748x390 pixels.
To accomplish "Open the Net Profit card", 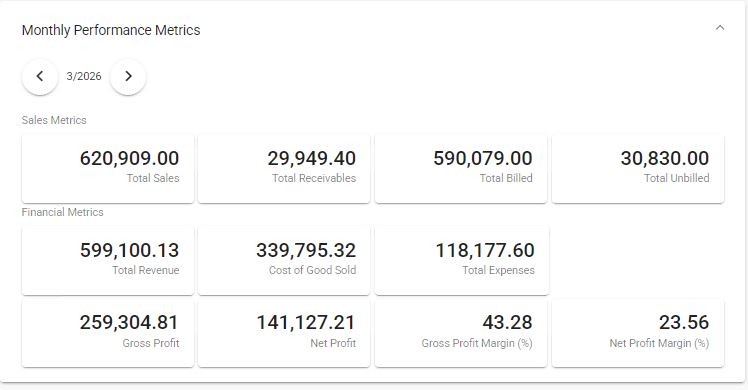I will click(x=284, y=333).
